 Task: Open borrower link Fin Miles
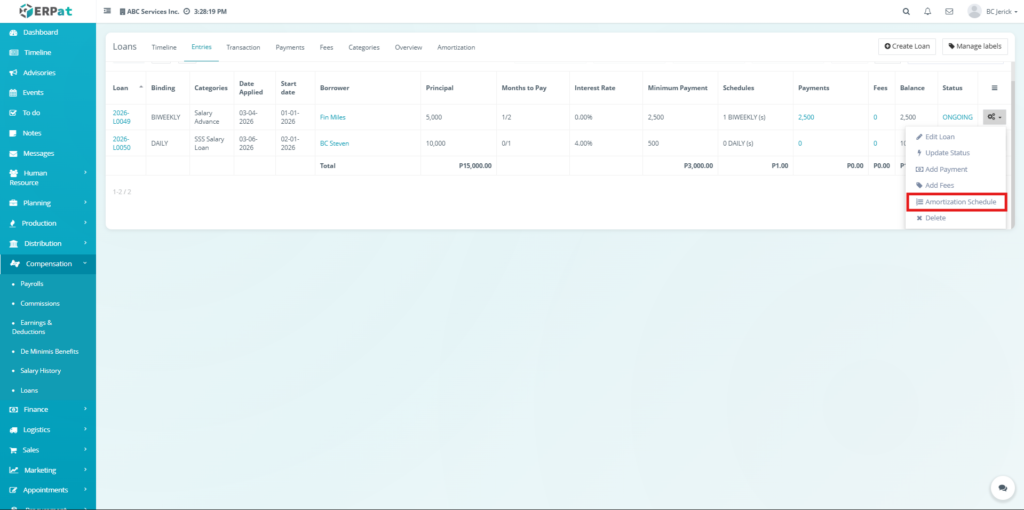click(332, 117)
